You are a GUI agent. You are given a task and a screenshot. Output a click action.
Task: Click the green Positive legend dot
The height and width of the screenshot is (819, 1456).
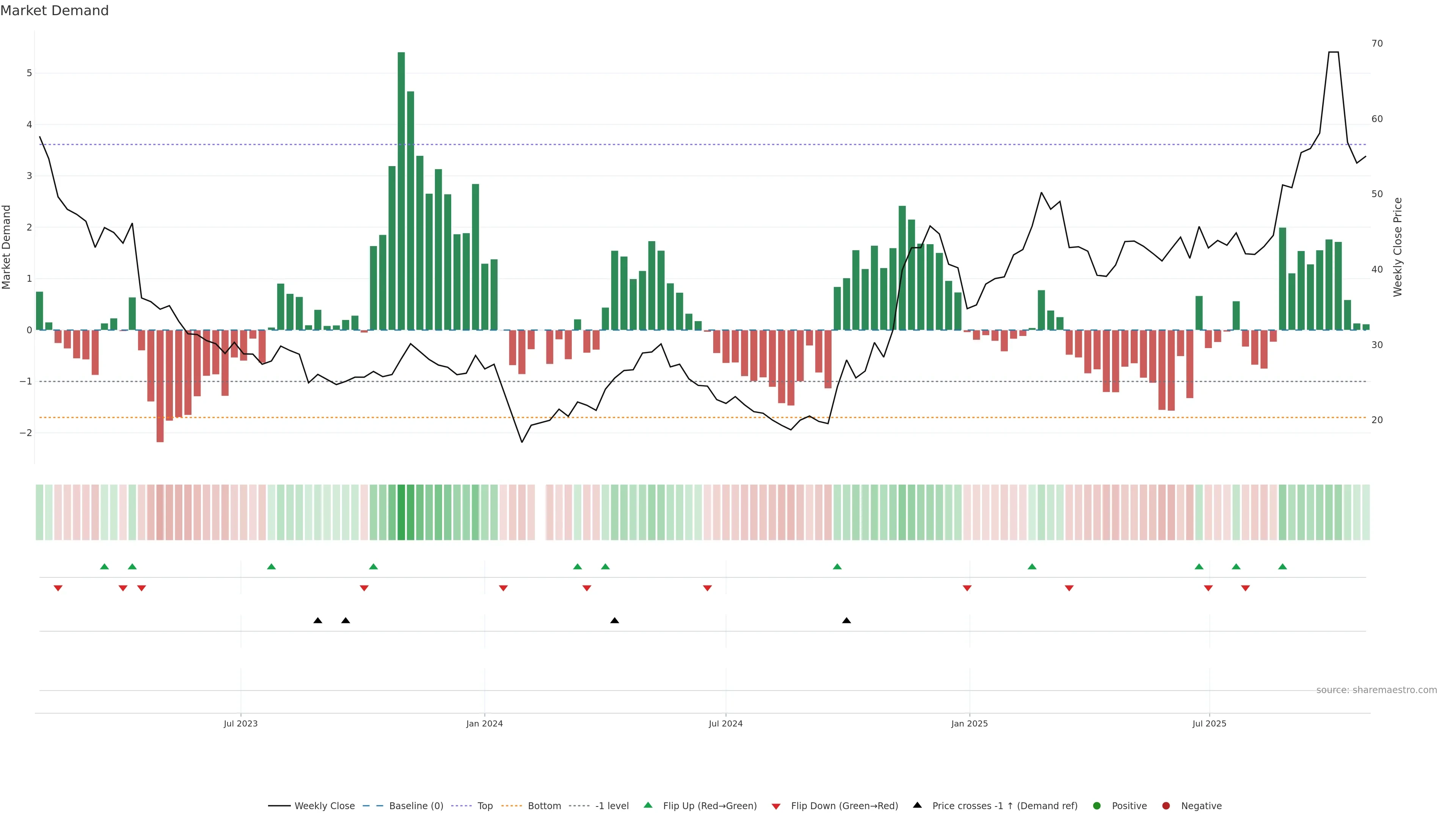(x=1097, y=805)
